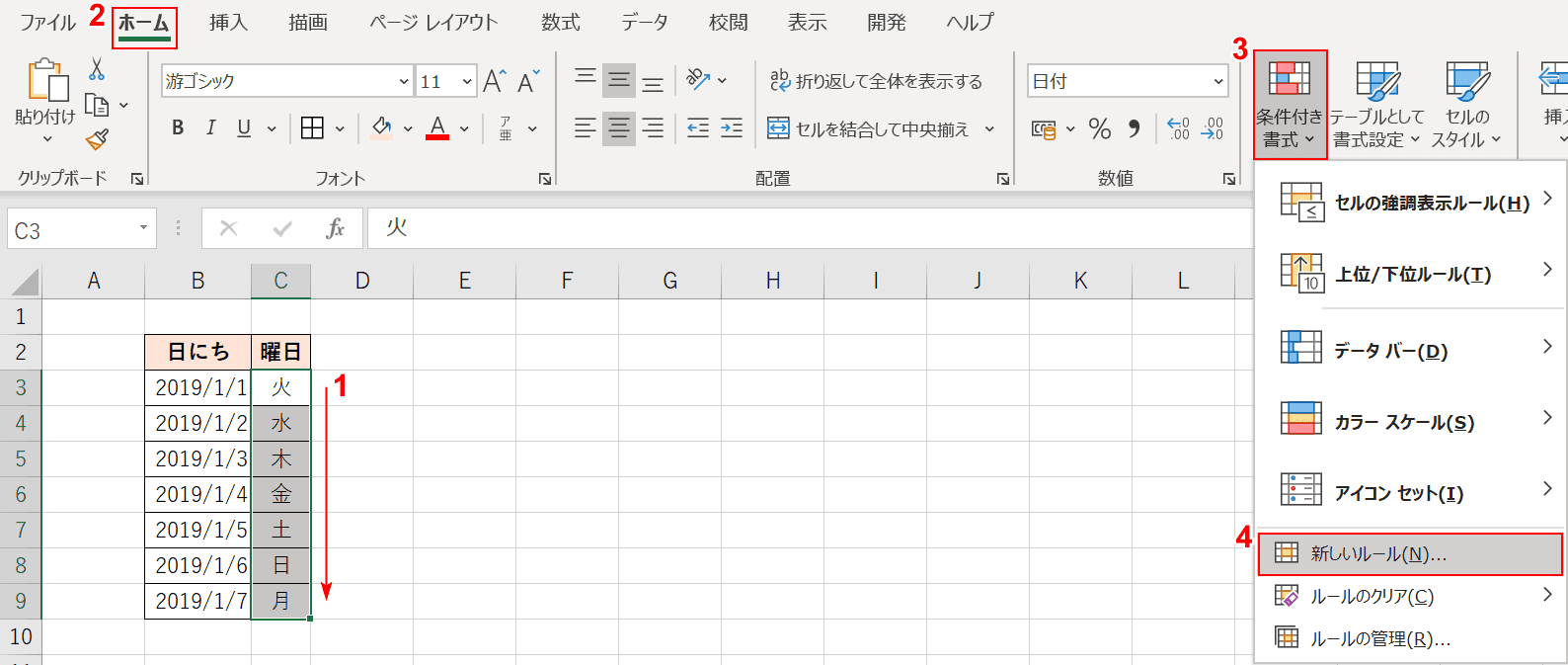This screenshot has width=1568, height=665.
Task: Switch to ページ レイアウト tab
Action: point(433,22)
